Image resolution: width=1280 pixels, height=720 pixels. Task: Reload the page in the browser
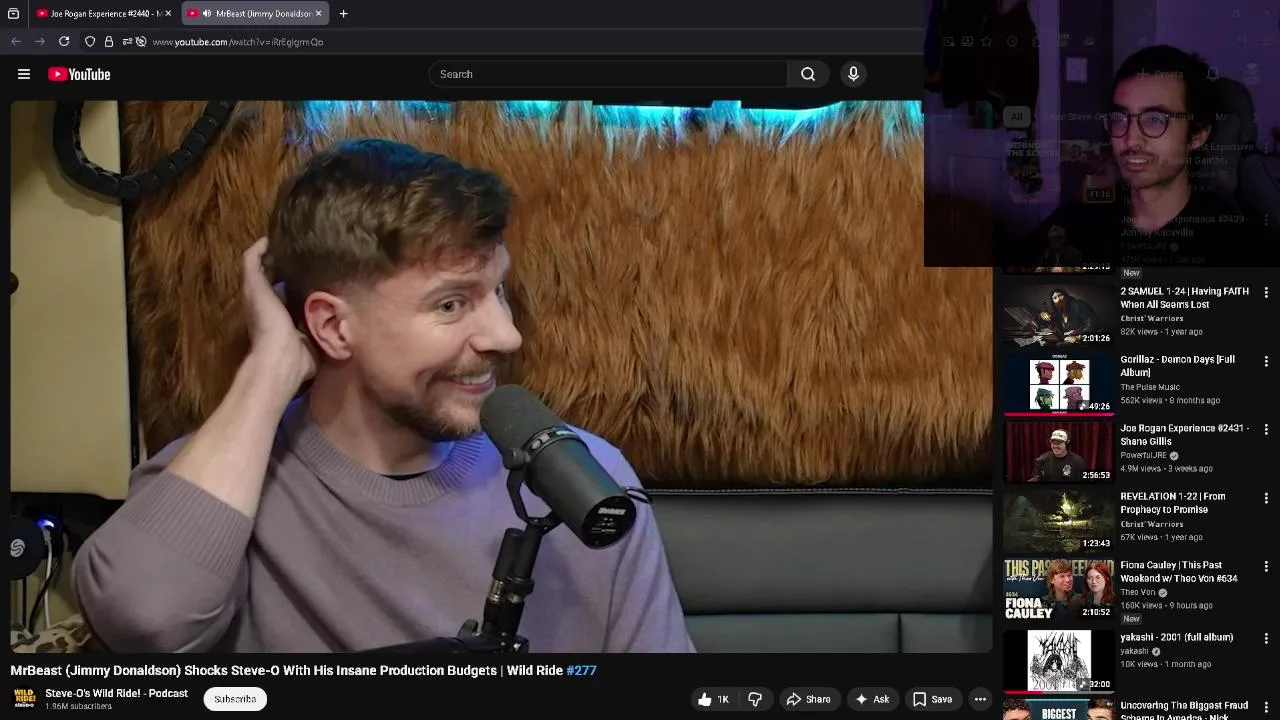[x=64, y=41]
